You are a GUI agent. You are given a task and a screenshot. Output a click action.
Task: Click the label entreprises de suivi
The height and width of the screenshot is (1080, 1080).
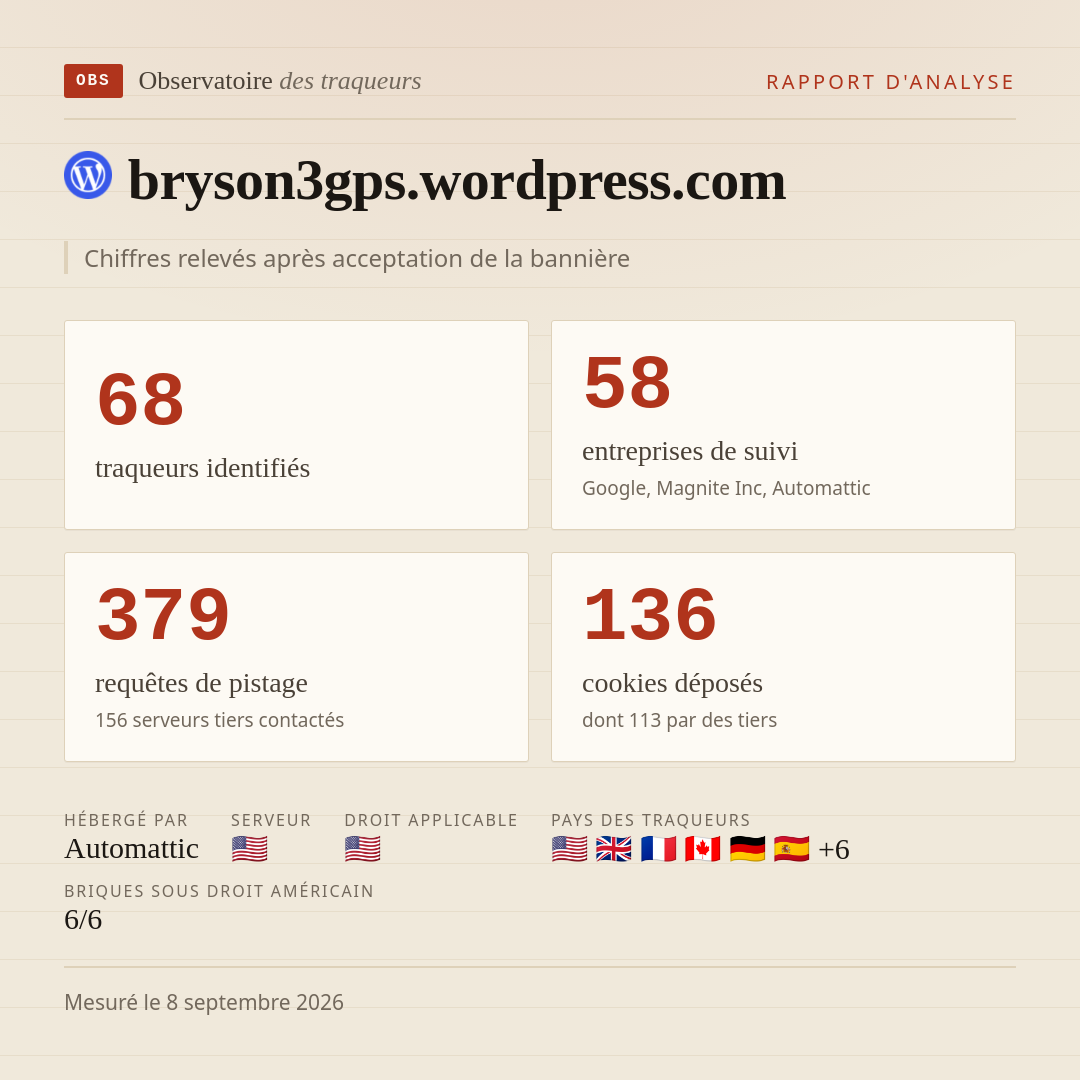689,452
